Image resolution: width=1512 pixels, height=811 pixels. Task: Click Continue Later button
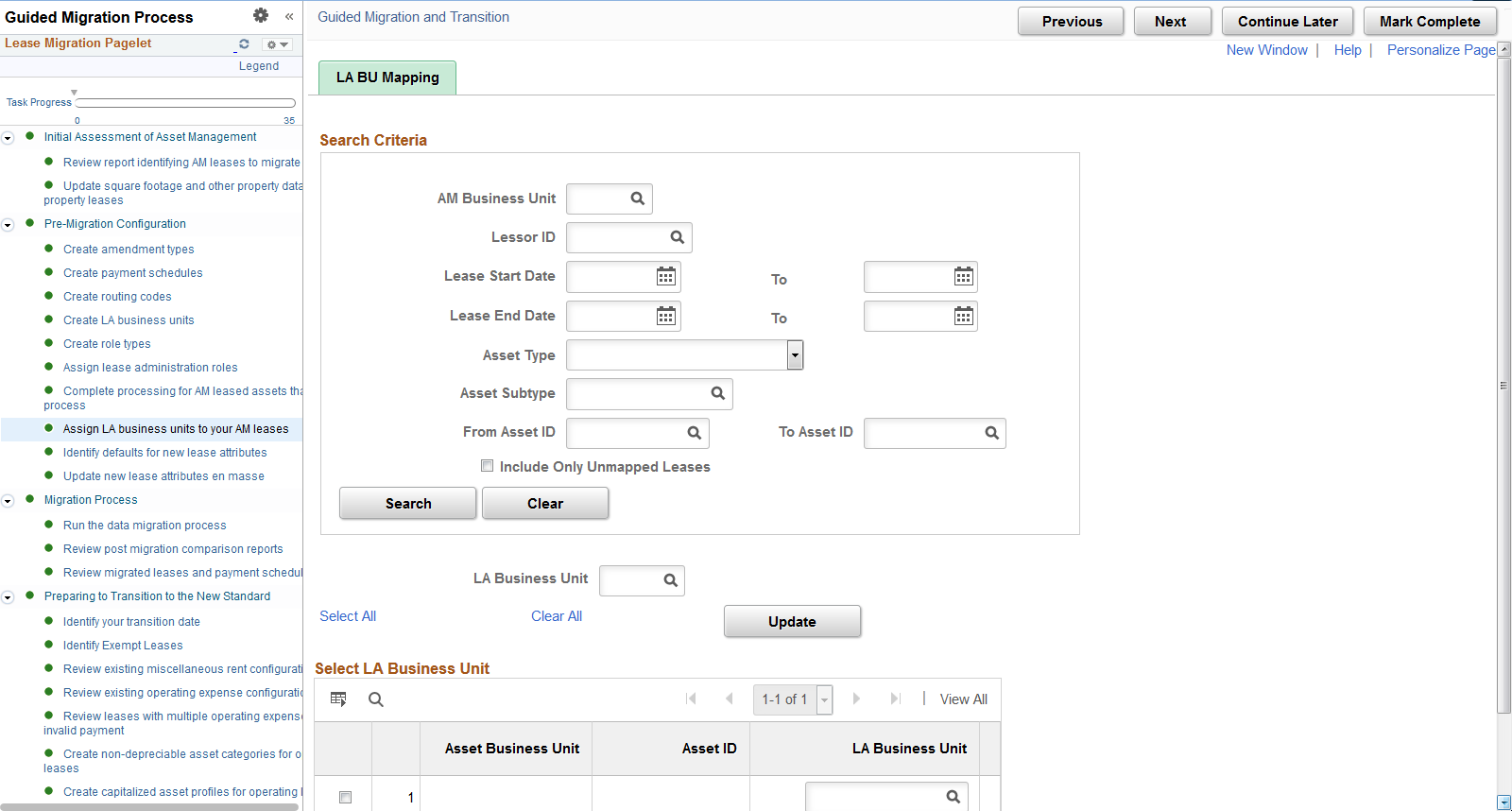pos(1287,22)
